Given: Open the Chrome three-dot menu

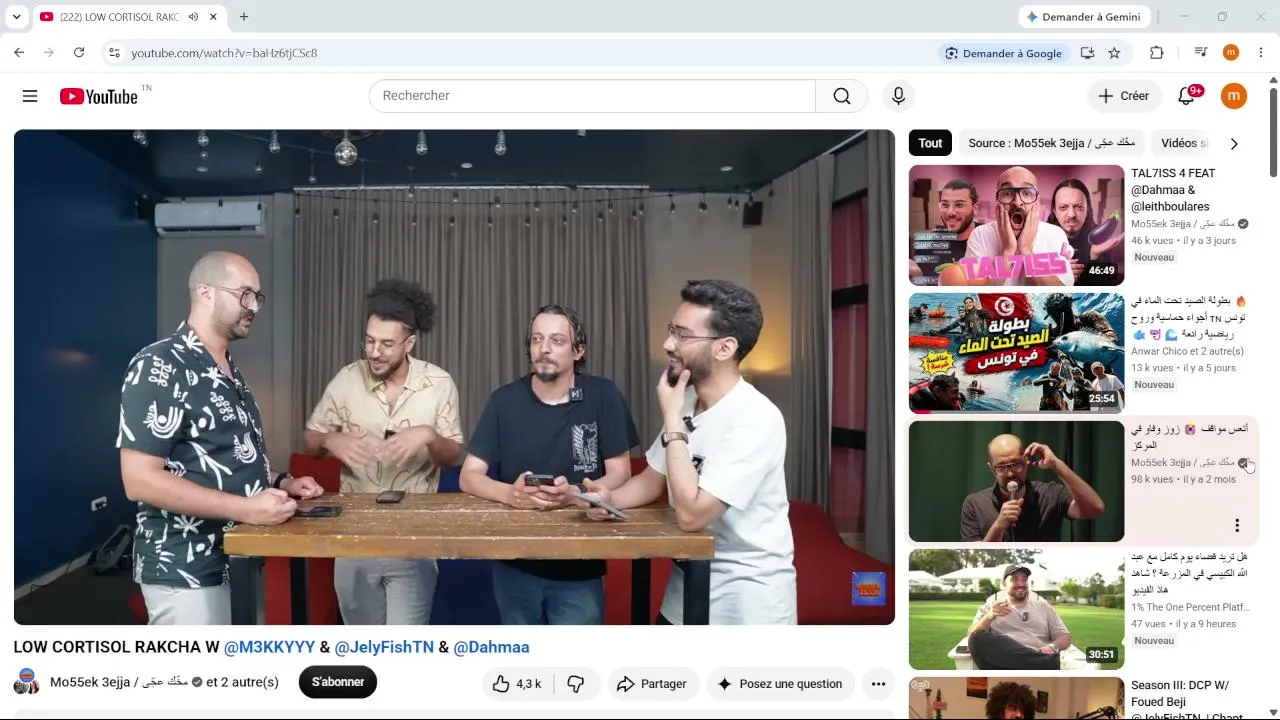Looking at the screenshot, I should [1260, 53].
